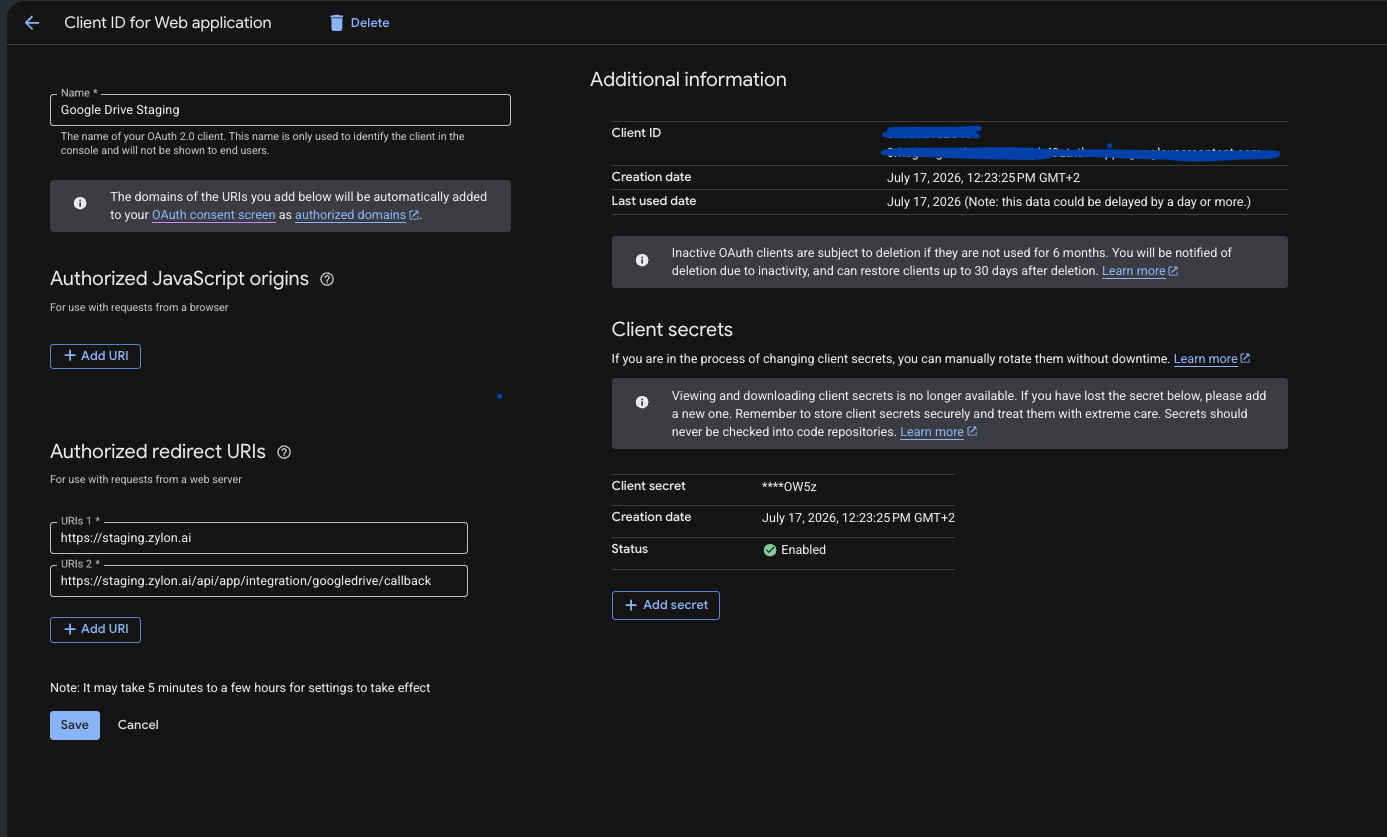Click the Client secrets heading
Image resolution: width=1387 pixels, height=837 pixels.
(x=672, y=330)
